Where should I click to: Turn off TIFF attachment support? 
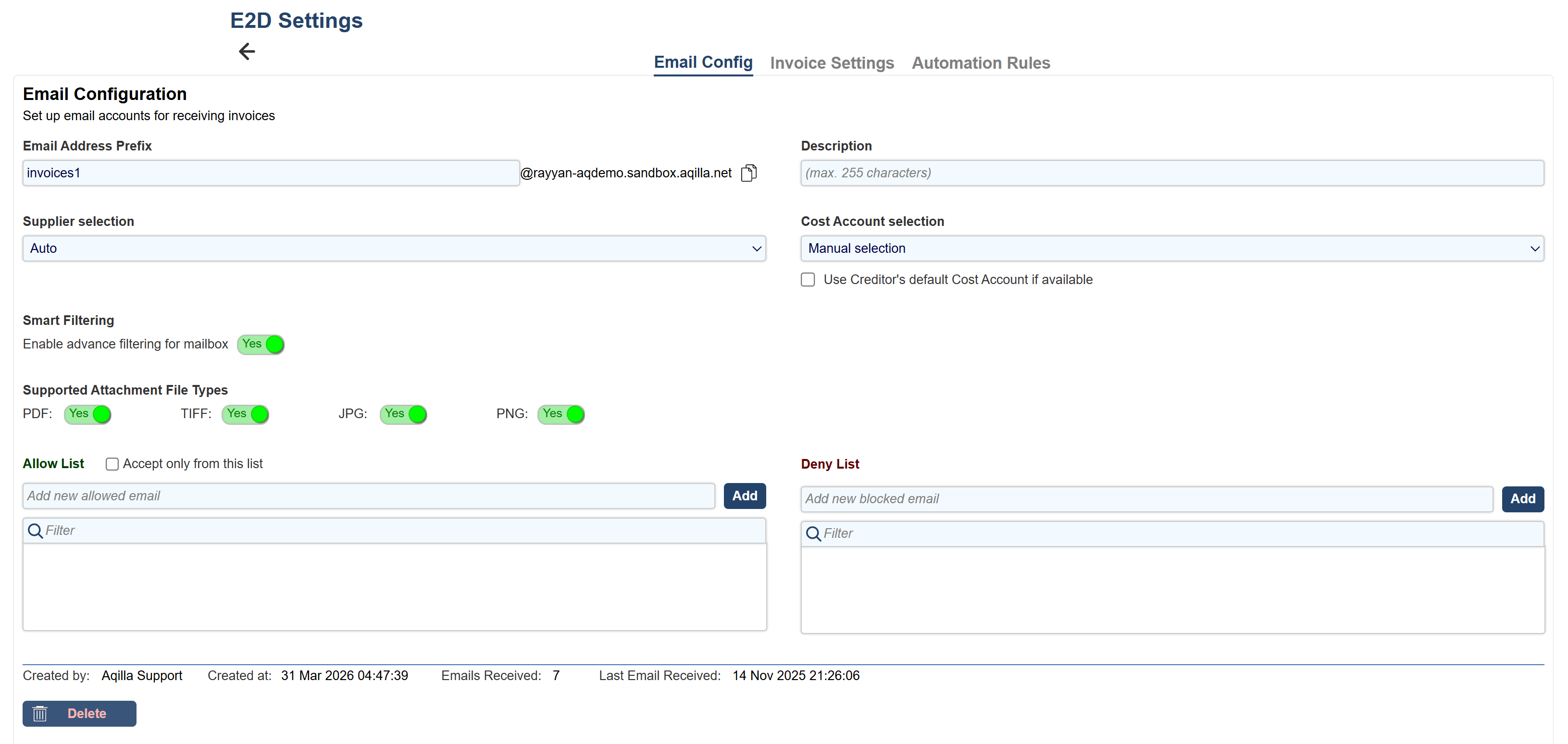coord(245,414)
